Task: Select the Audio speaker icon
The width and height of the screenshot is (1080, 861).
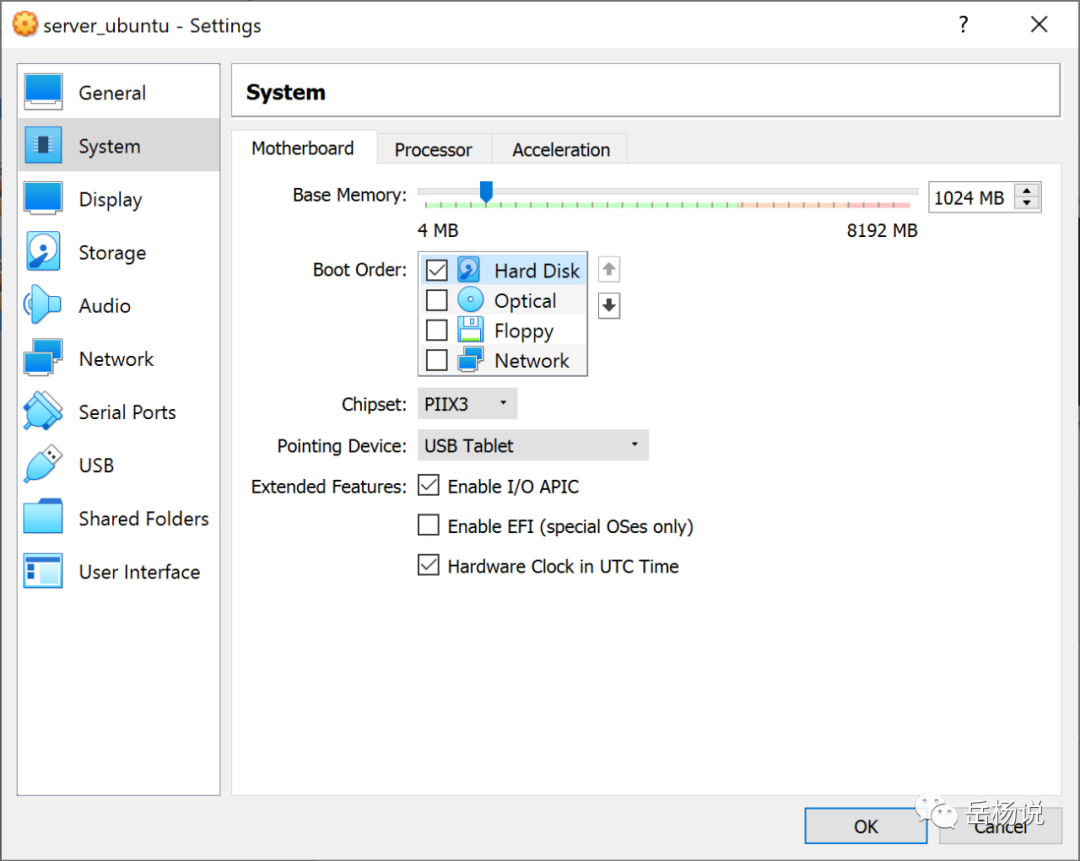Action: (43, 304)
